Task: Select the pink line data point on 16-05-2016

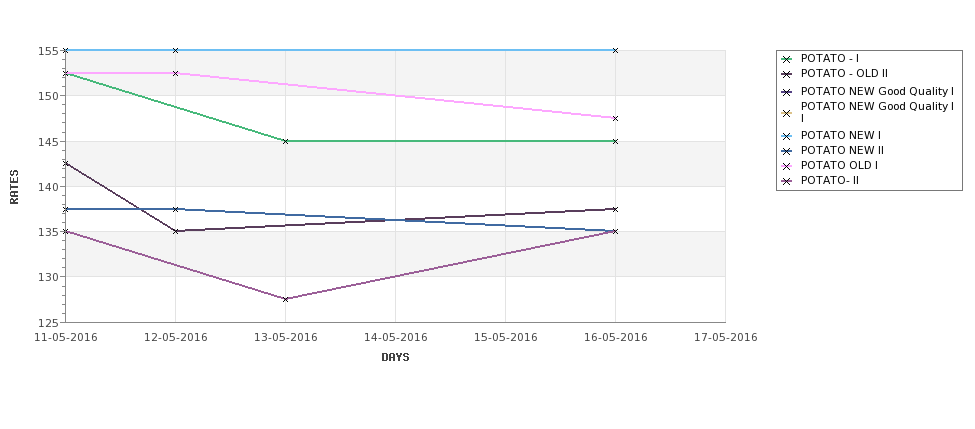Action: click(x=615, y=118)
